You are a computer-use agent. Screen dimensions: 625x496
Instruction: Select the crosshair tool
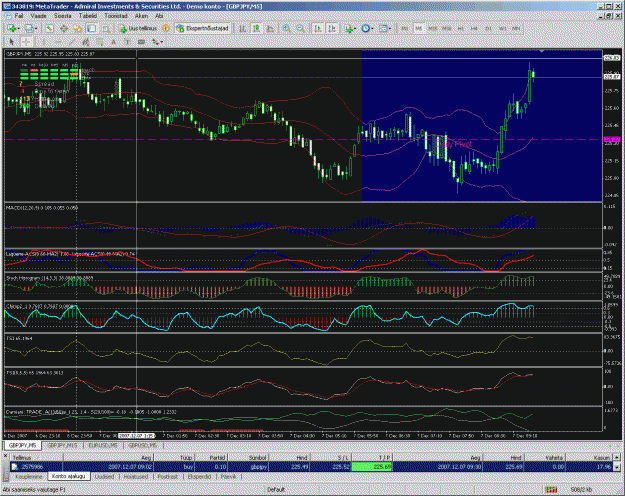[26, 41]
